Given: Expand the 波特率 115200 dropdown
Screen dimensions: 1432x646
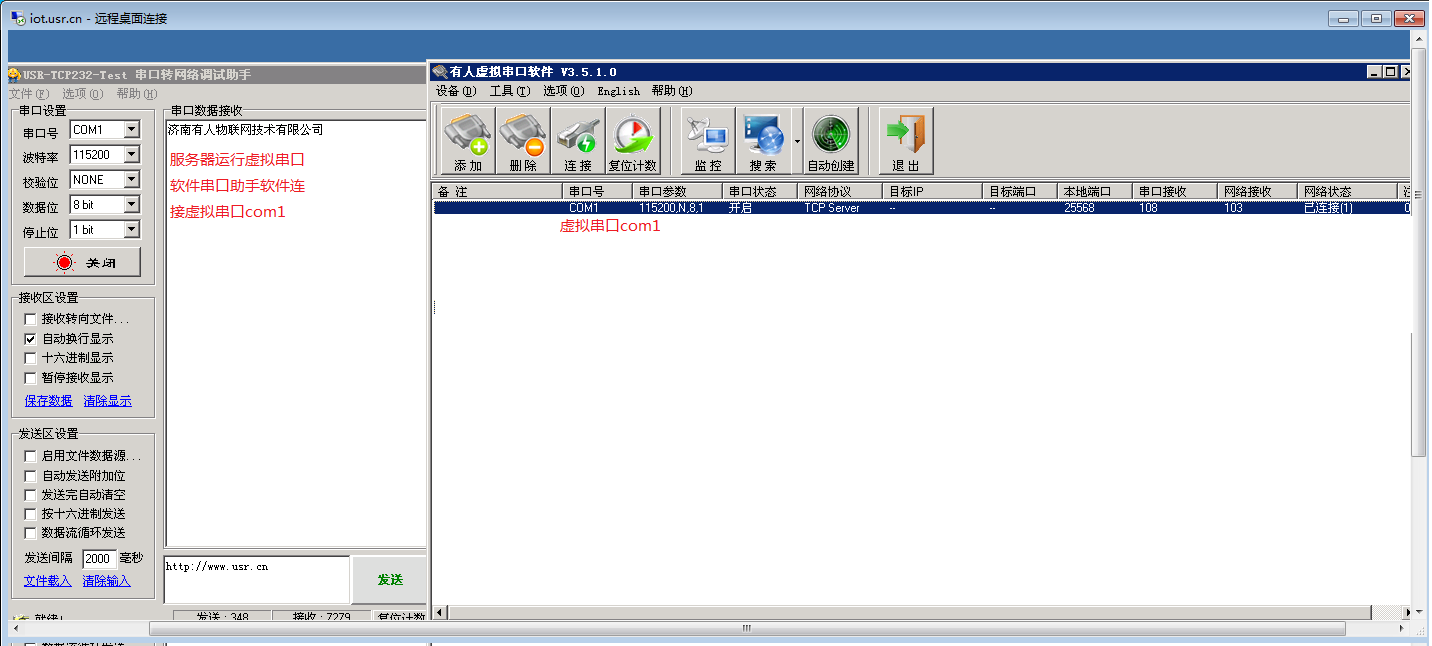Looking at the screenshot, I should coord(131,155).
